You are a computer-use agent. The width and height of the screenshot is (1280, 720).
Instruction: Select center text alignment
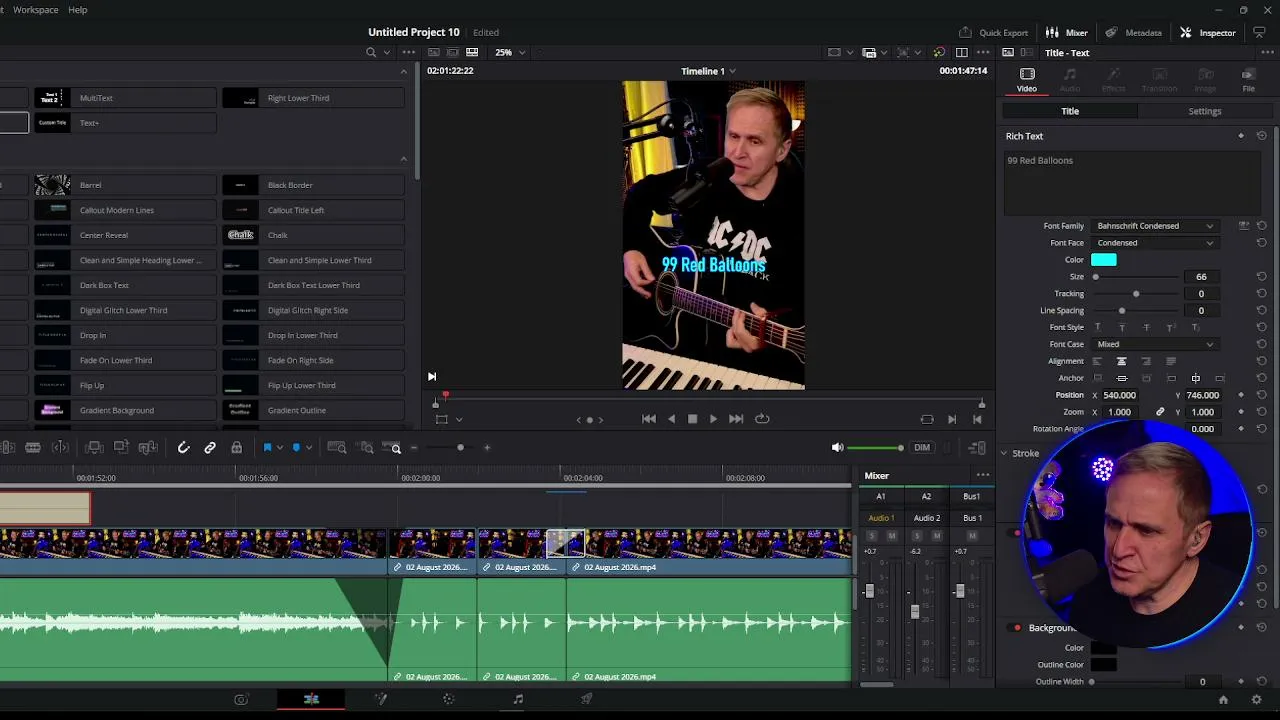coord(1121,361)
